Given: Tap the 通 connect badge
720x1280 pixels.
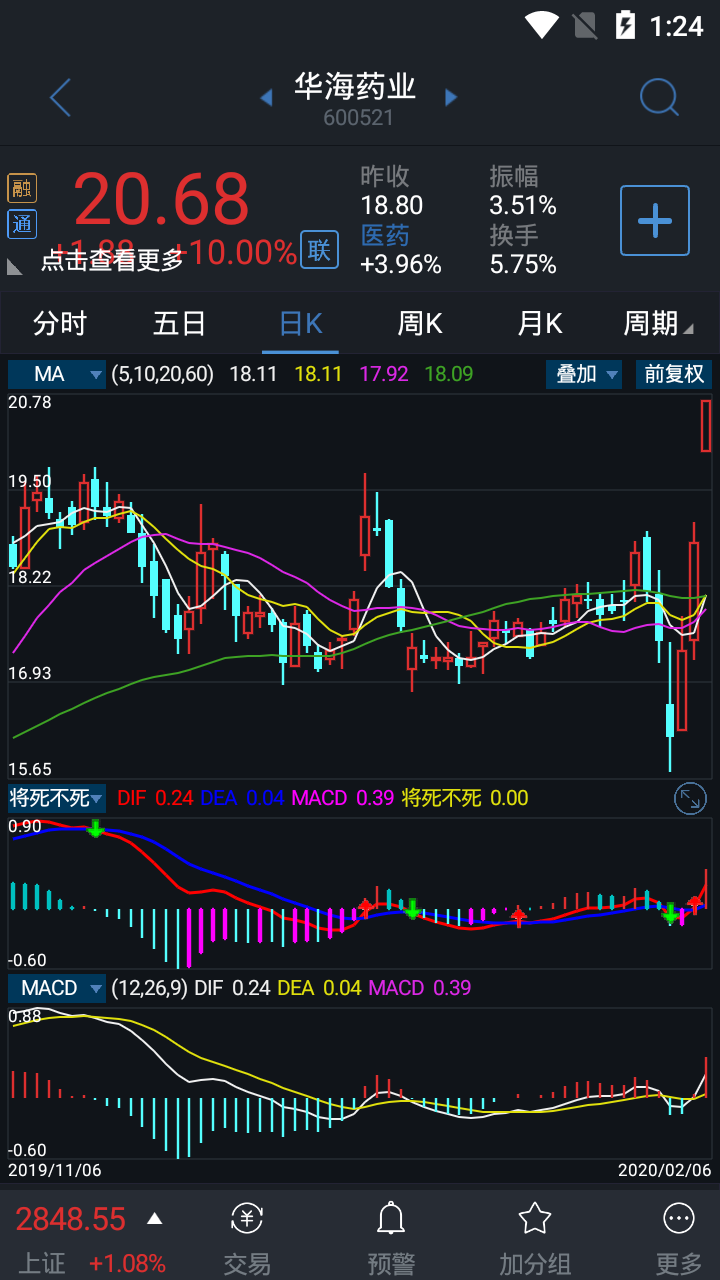Looking at the screenshot, I should click(x=22, y=224).
